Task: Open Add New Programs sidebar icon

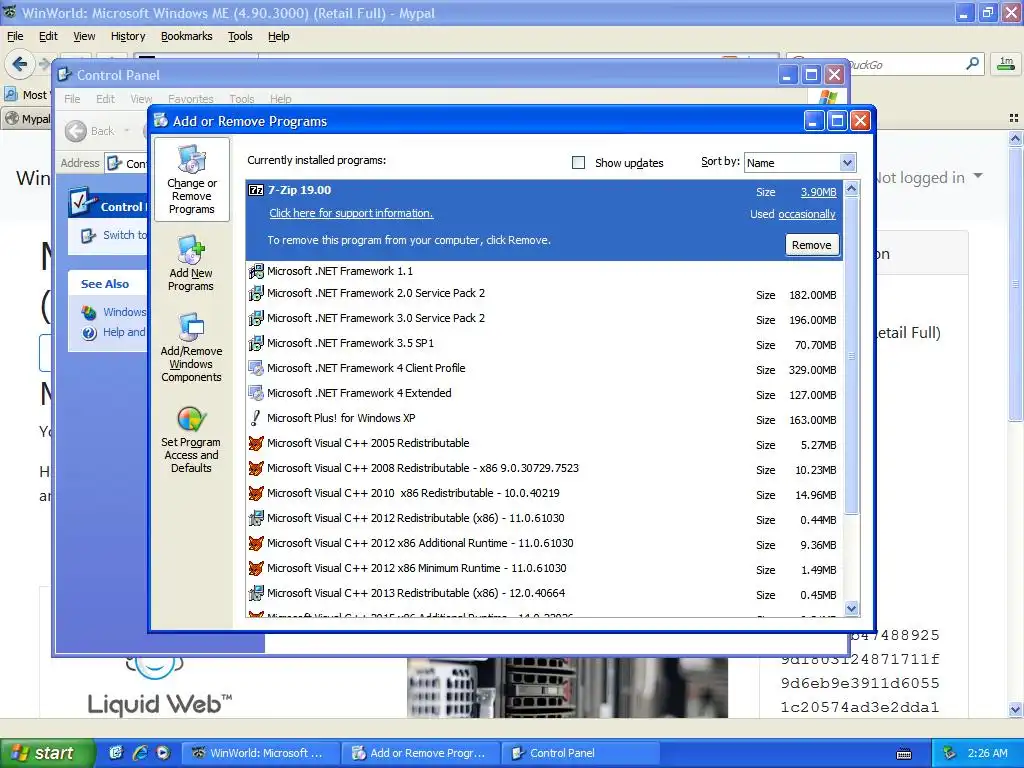Action: 191,249
